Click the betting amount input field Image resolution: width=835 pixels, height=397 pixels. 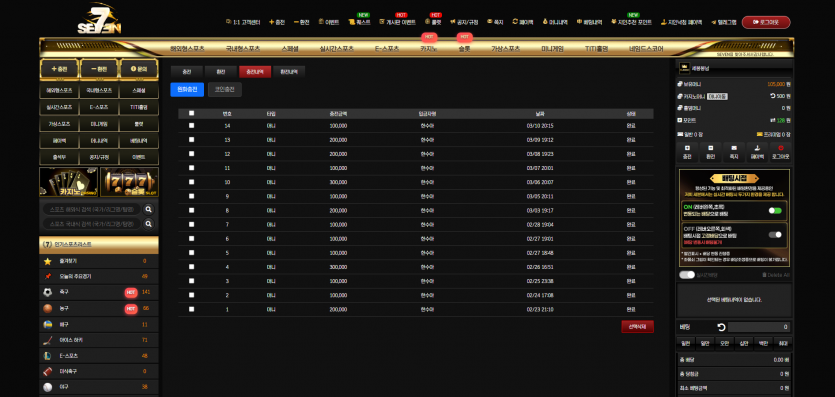point(759,327)
